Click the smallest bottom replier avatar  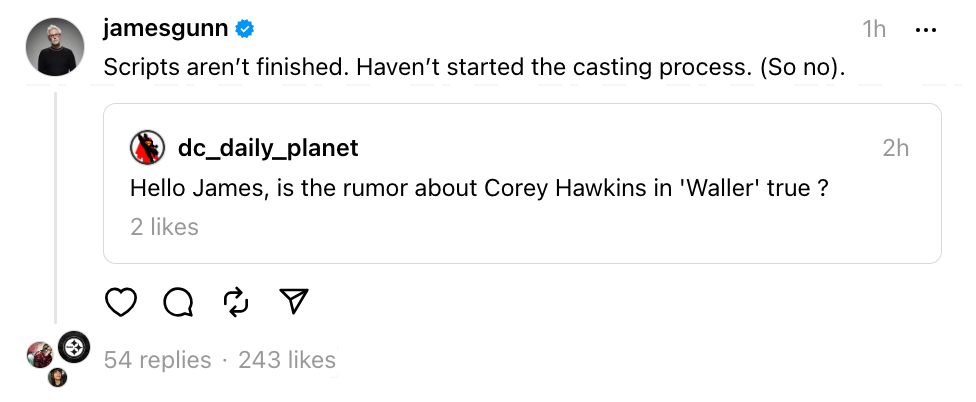pos(58,378)
